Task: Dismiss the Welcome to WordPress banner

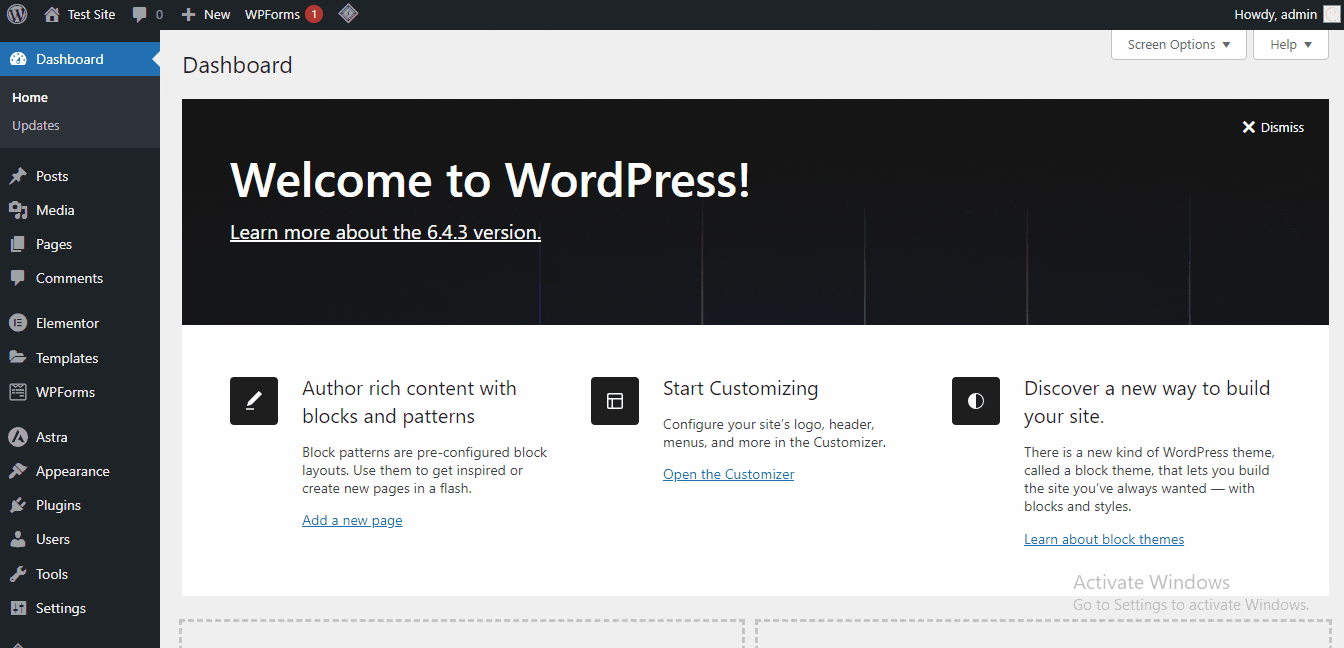Action: point(1272,127)
